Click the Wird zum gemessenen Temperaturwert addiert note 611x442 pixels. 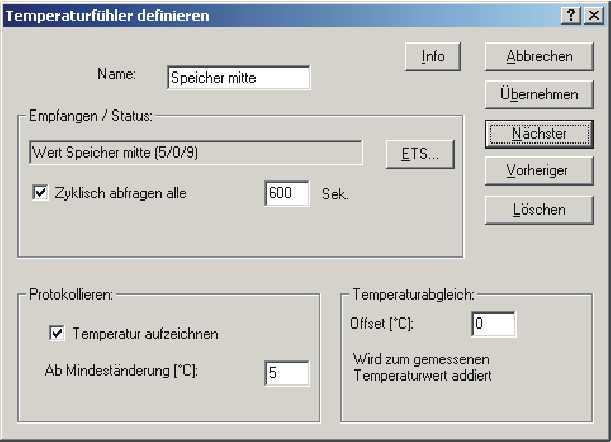point(422,368)
